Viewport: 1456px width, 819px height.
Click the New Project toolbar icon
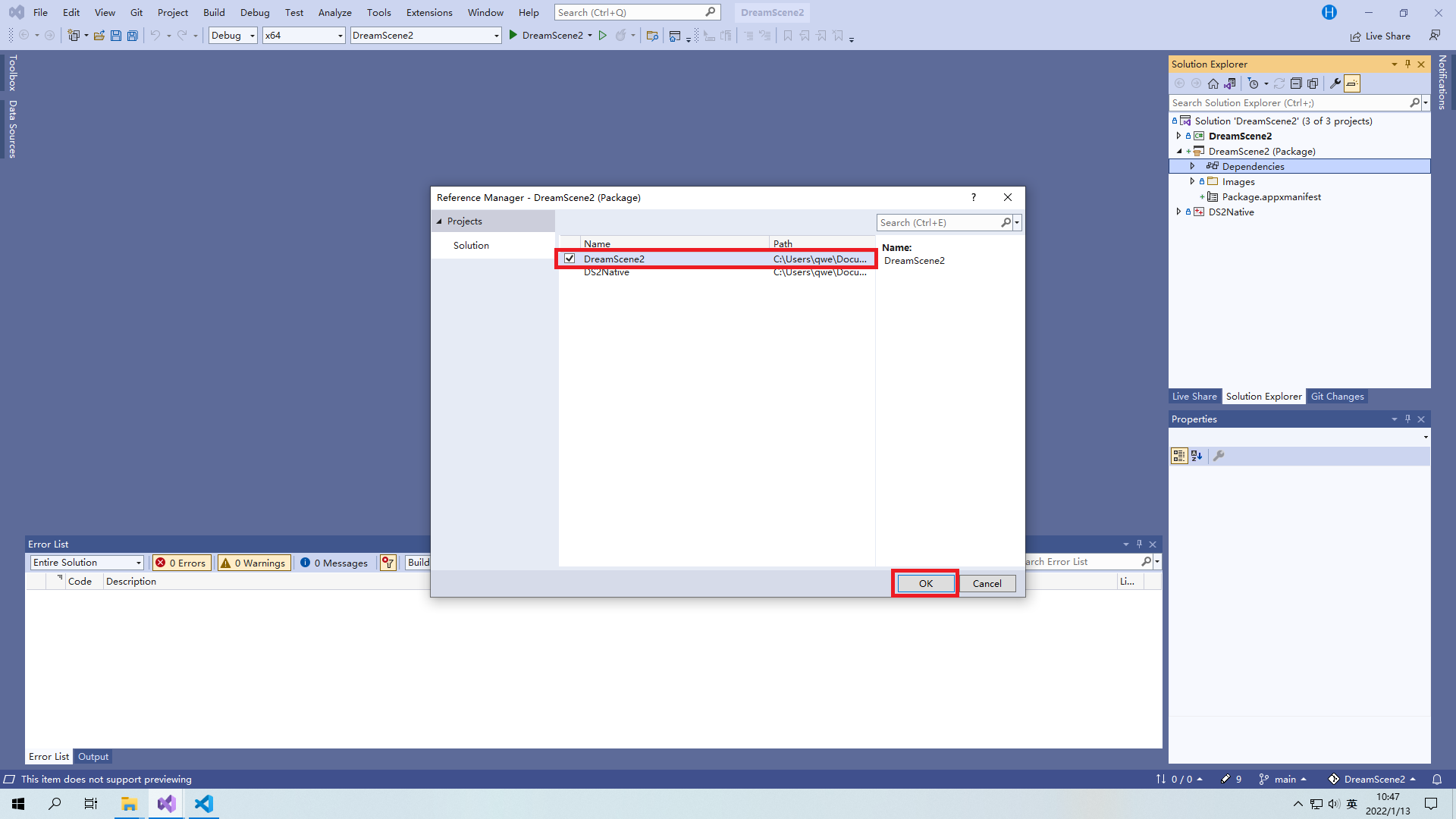point(74,36)
